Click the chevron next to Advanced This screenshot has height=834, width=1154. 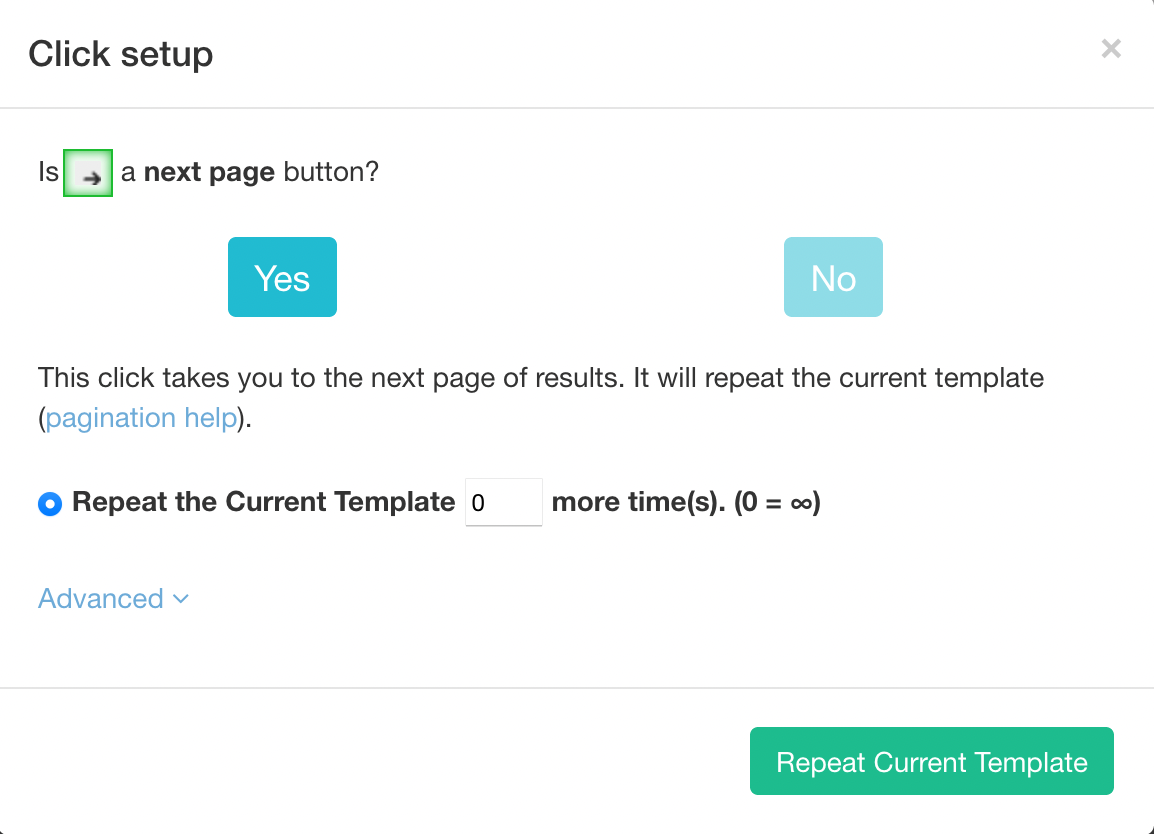181,599
